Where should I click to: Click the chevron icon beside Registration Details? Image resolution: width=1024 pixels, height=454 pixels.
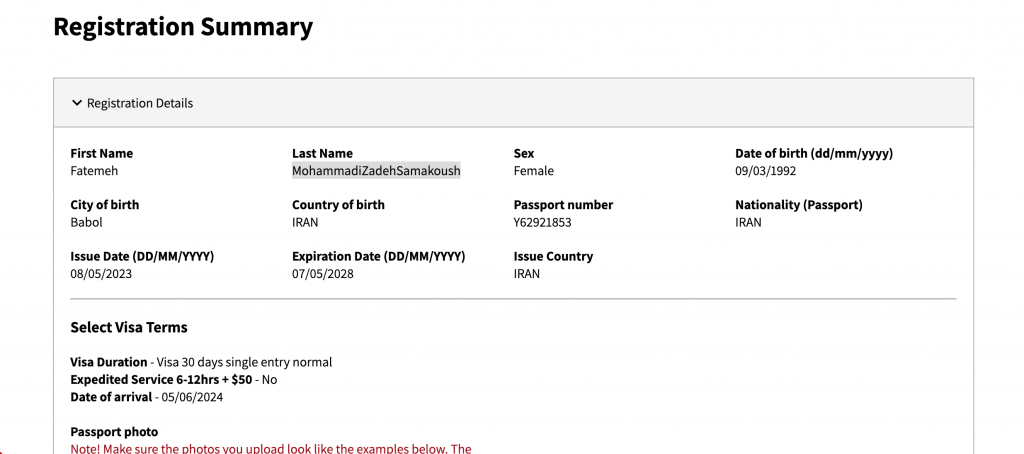coord(77,103)
